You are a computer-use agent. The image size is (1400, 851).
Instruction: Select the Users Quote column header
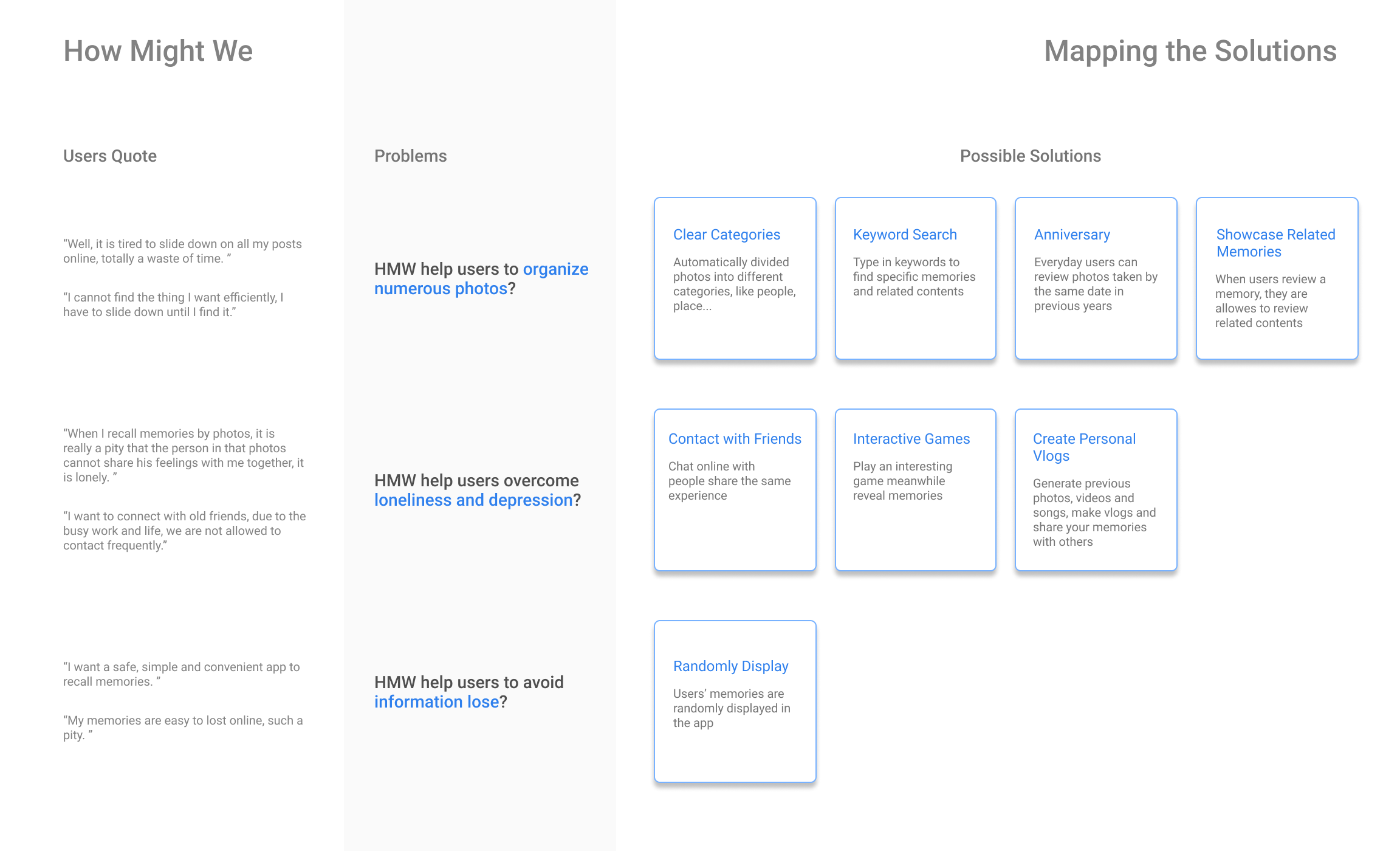click(110, 156)
